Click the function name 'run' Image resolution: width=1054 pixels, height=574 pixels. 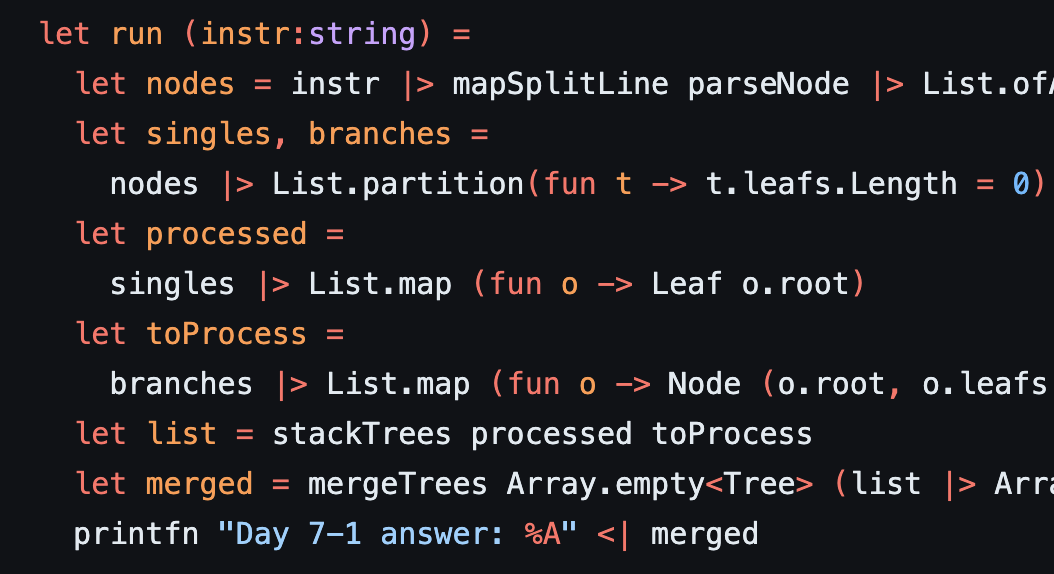pos(137,34)
